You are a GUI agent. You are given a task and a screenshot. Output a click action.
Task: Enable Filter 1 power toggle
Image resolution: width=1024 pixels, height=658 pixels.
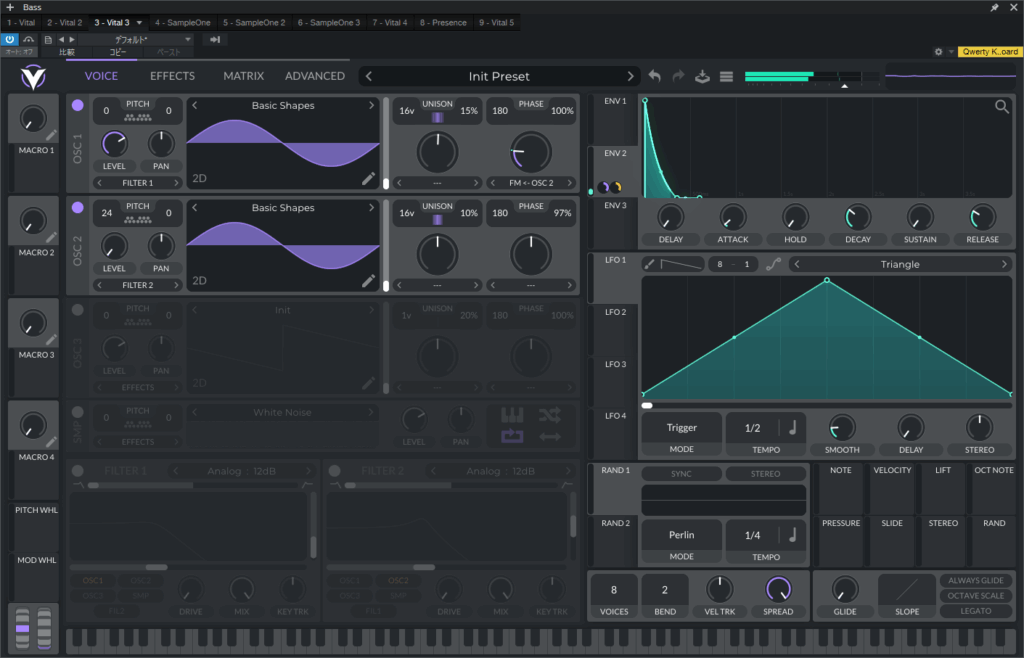click(x=78, y=471)
